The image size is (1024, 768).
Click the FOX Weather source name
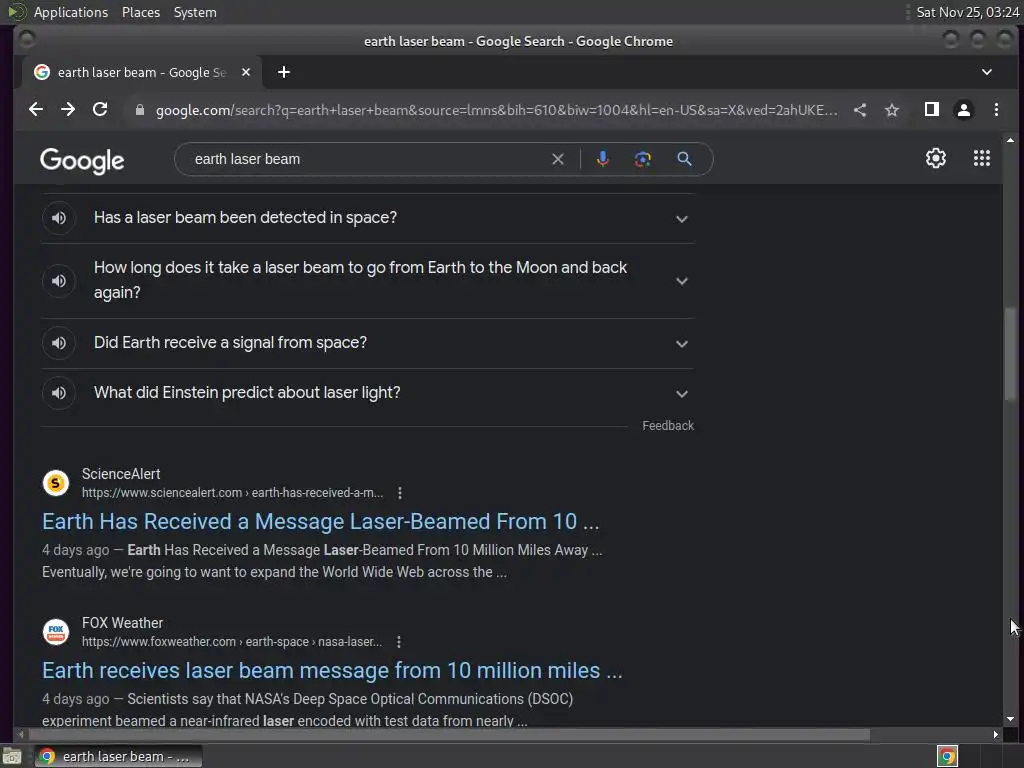tap(122, 623)
